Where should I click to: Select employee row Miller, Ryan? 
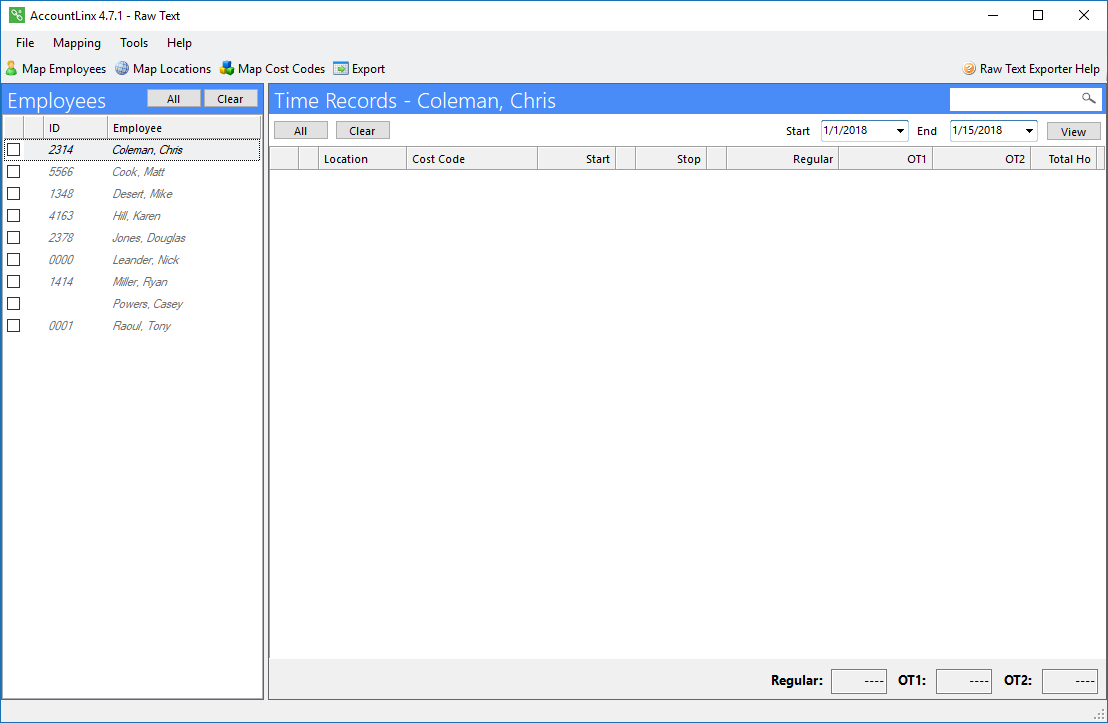tap(132, 281)
